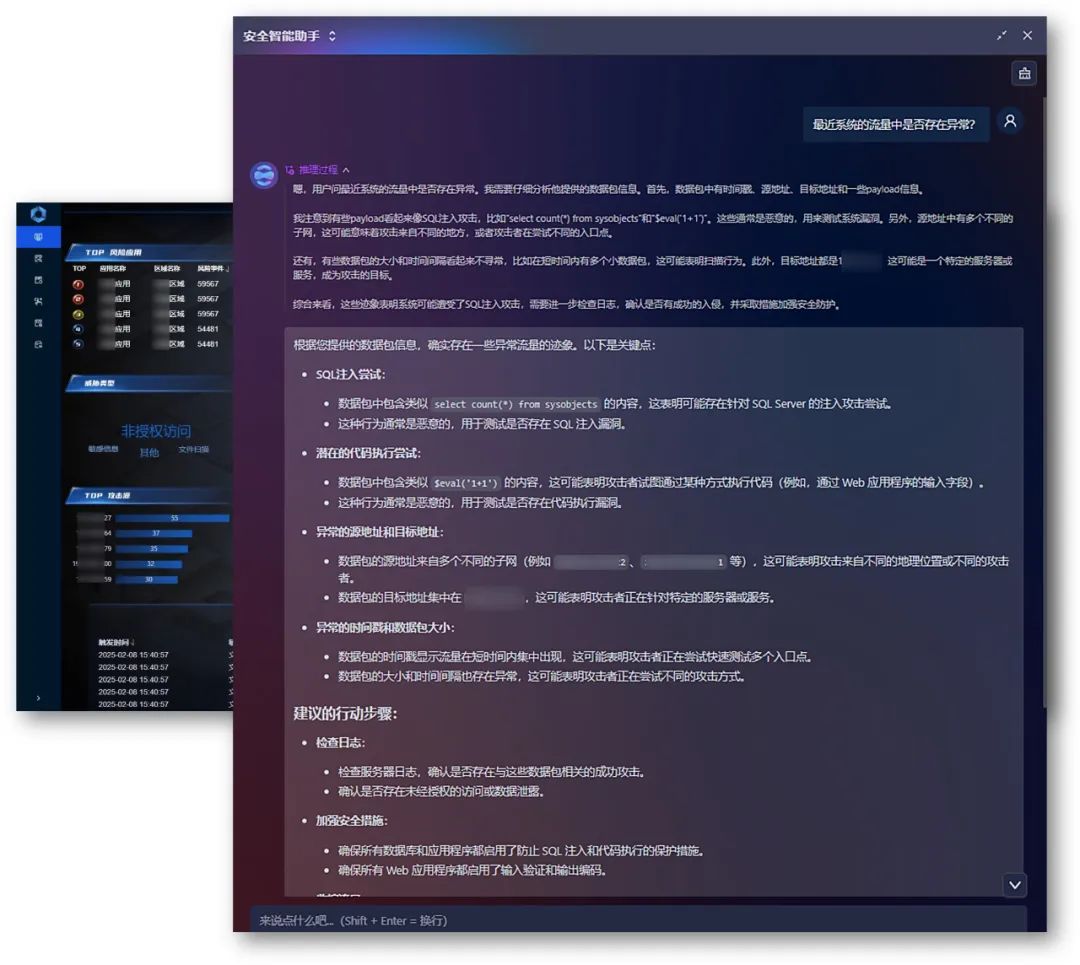This screenshot has height=965, width=1080.
Task: Click the 异常的时间戳和数据包大小 bullet heading
Action: coord(384,627)
